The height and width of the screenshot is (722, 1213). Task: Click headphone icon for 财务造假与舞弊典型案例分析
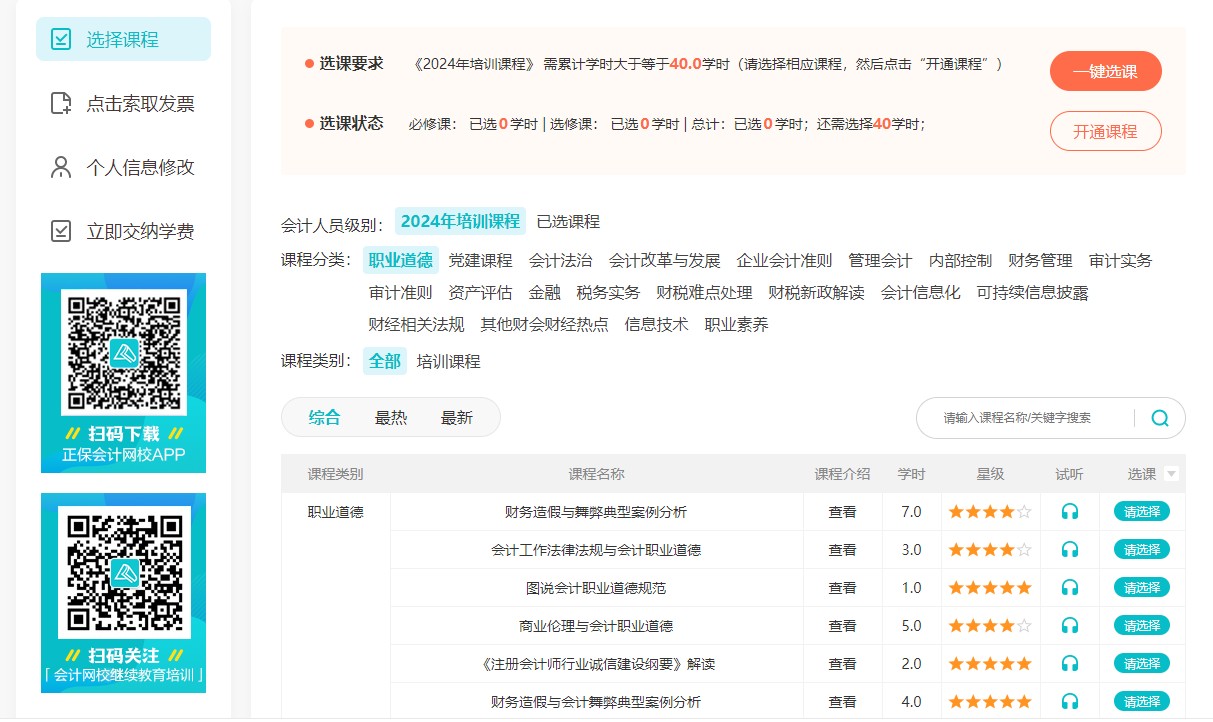click(1070, 512)
